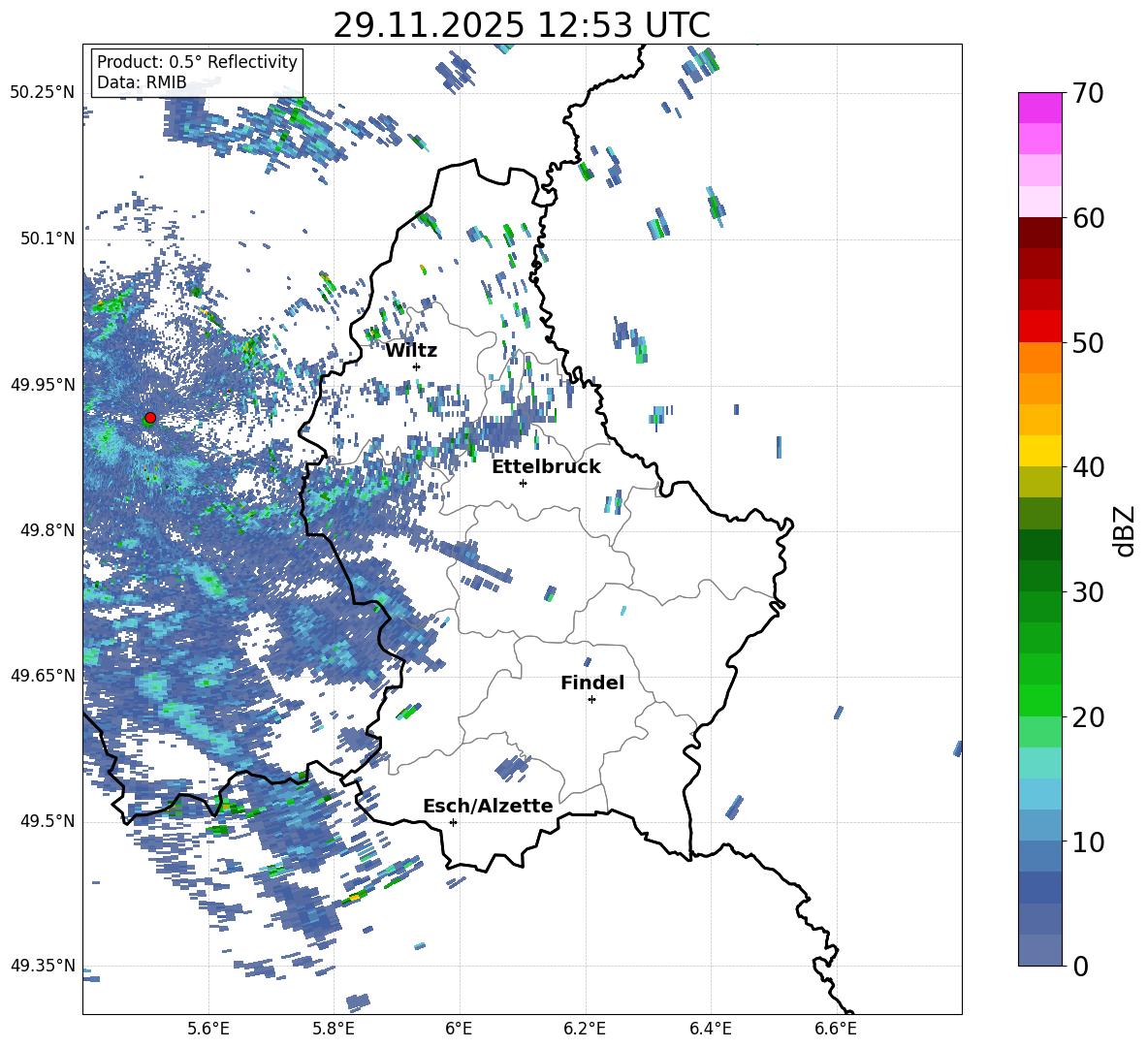Viewport: 1148px width, 1048px height.
Task: Click the 30 colorbar tick value
Action: tap(1087, 592)
